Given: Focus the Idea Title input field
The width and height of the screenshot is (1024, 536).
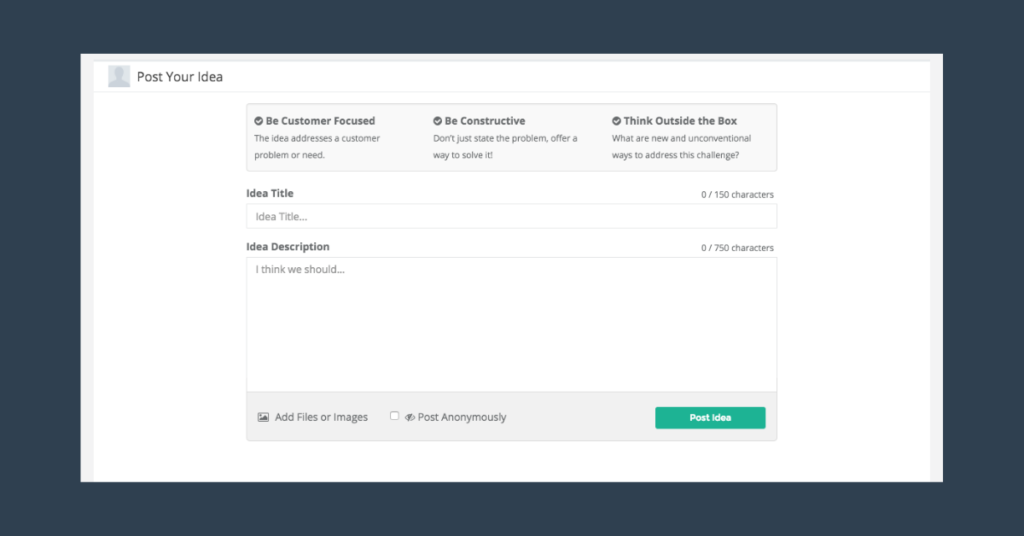Looking at the screenshot, I should pos(511,216).
